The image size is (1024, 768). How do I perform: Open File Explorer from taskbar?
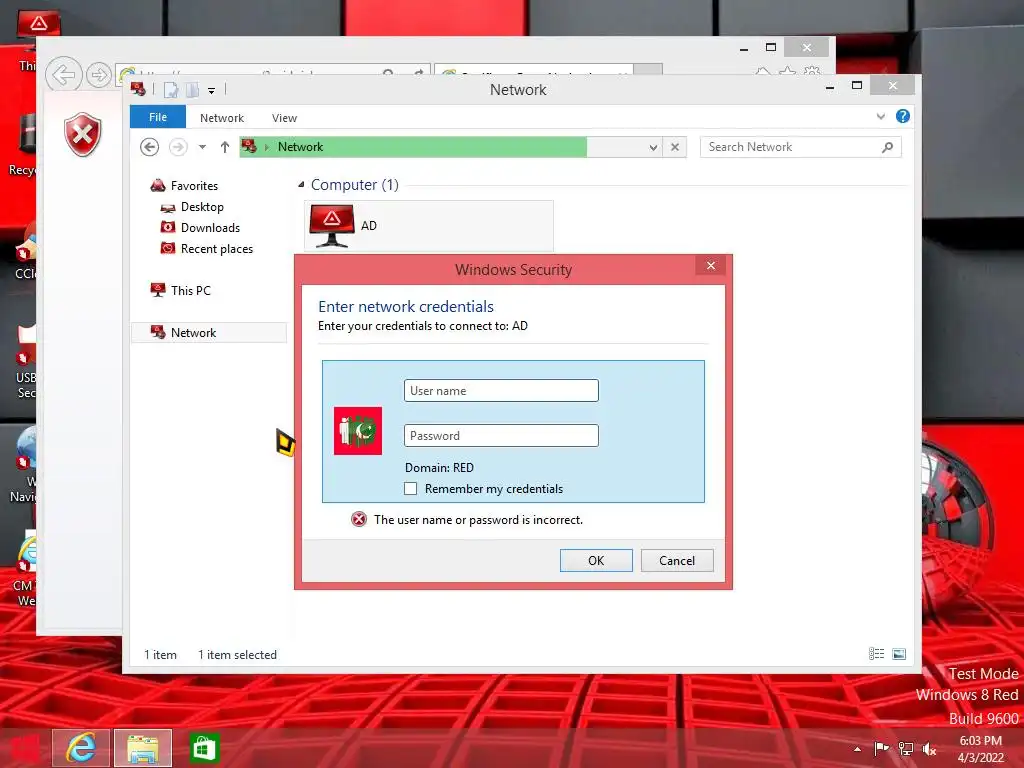[143, 748]
